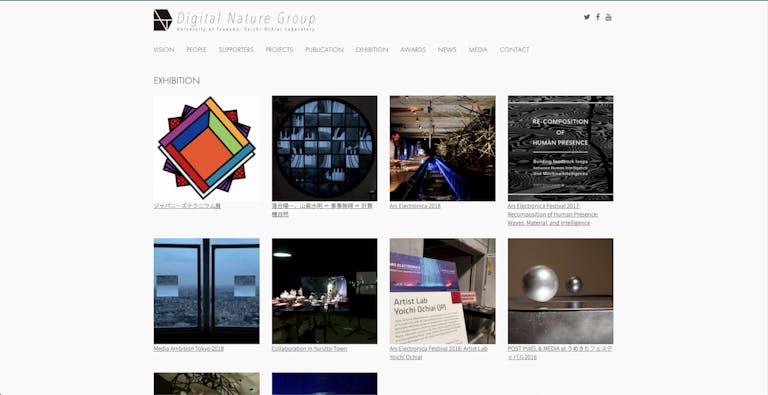Open Collaboration in Yurutto Town link
This screenshot has height=395, width=768.
point(310,348)
